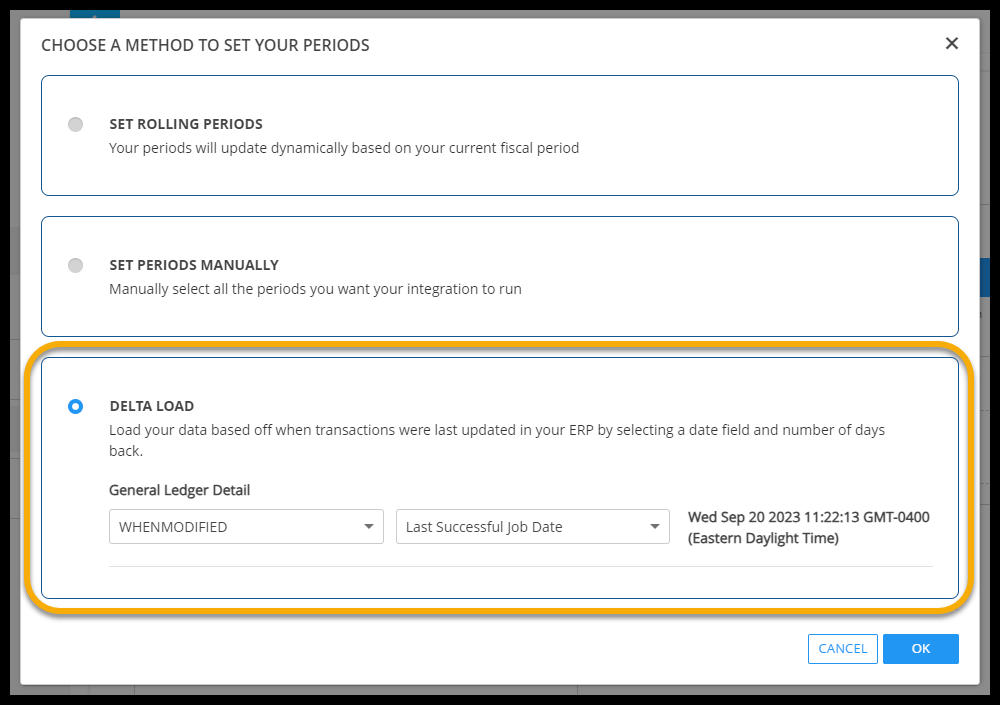Click the General Ledger Detail label
The width and height of the screenshot is (1000, 705).
coord(180,491)
